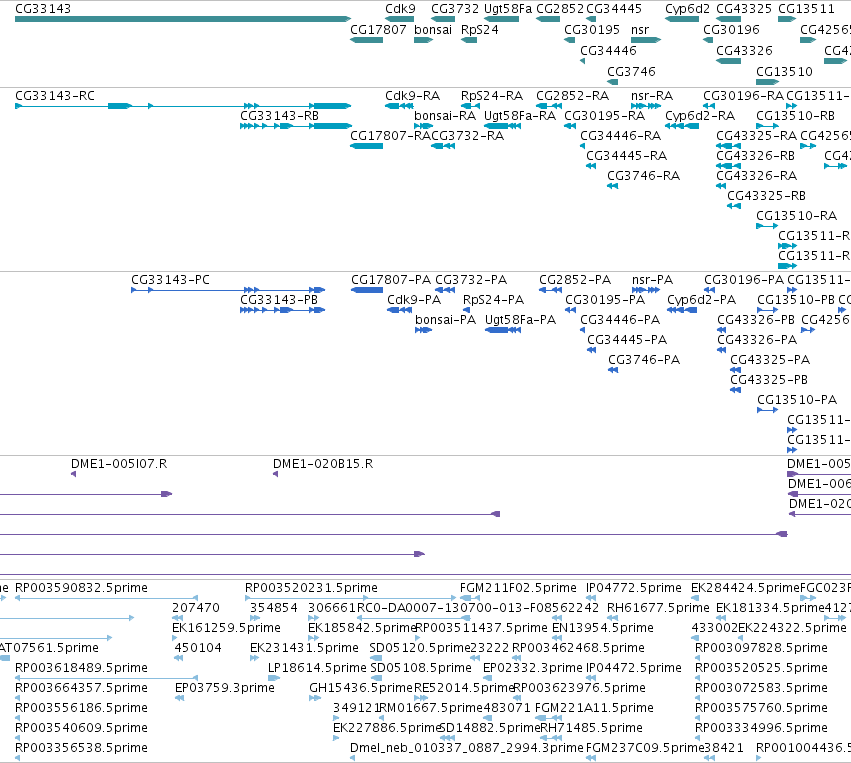Select the GH15436.5prime feature label
This screenshot has height=763, width=851.
(x=361, y=688)
